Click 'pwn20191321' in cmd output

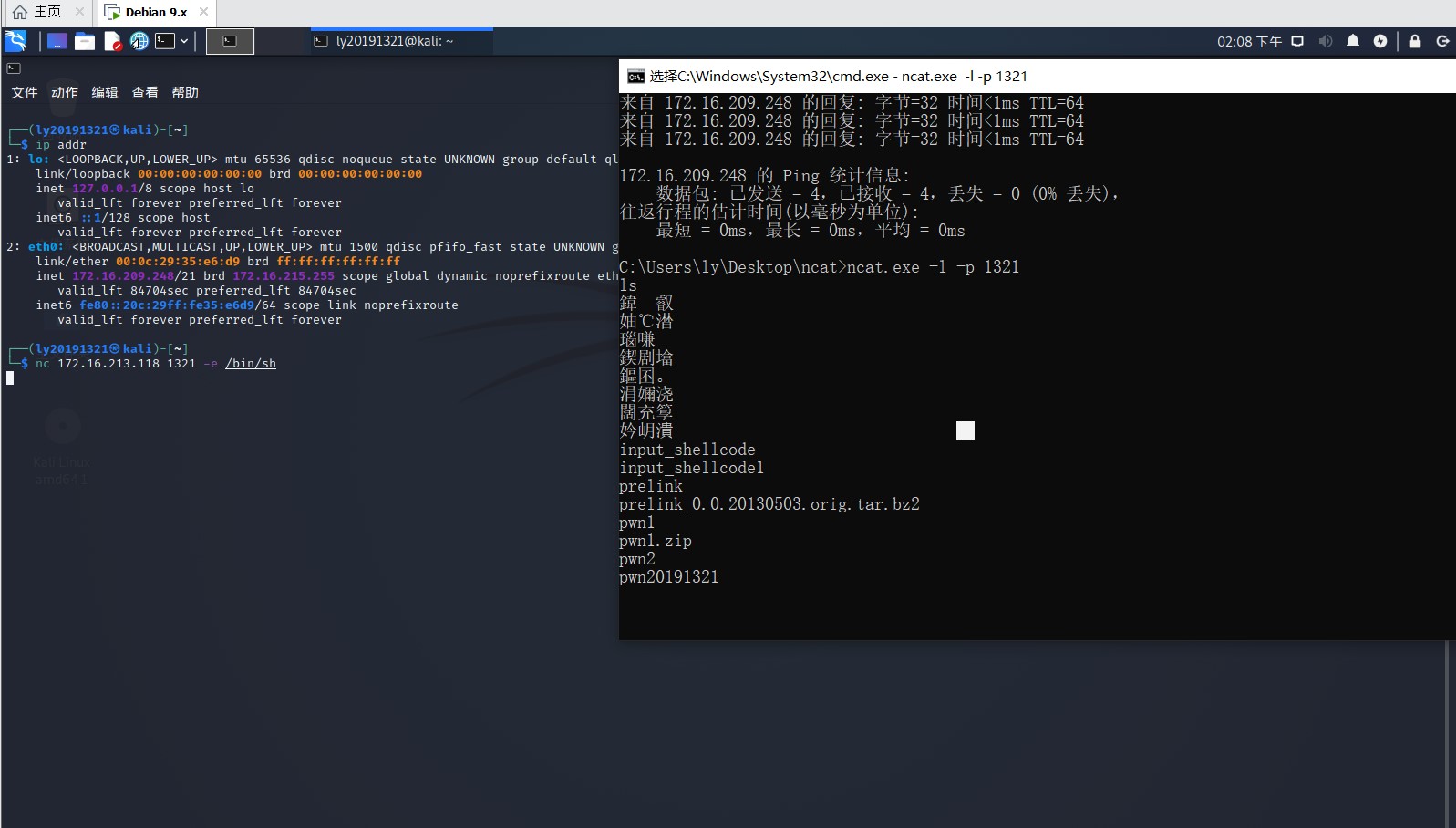pos(669,577)
